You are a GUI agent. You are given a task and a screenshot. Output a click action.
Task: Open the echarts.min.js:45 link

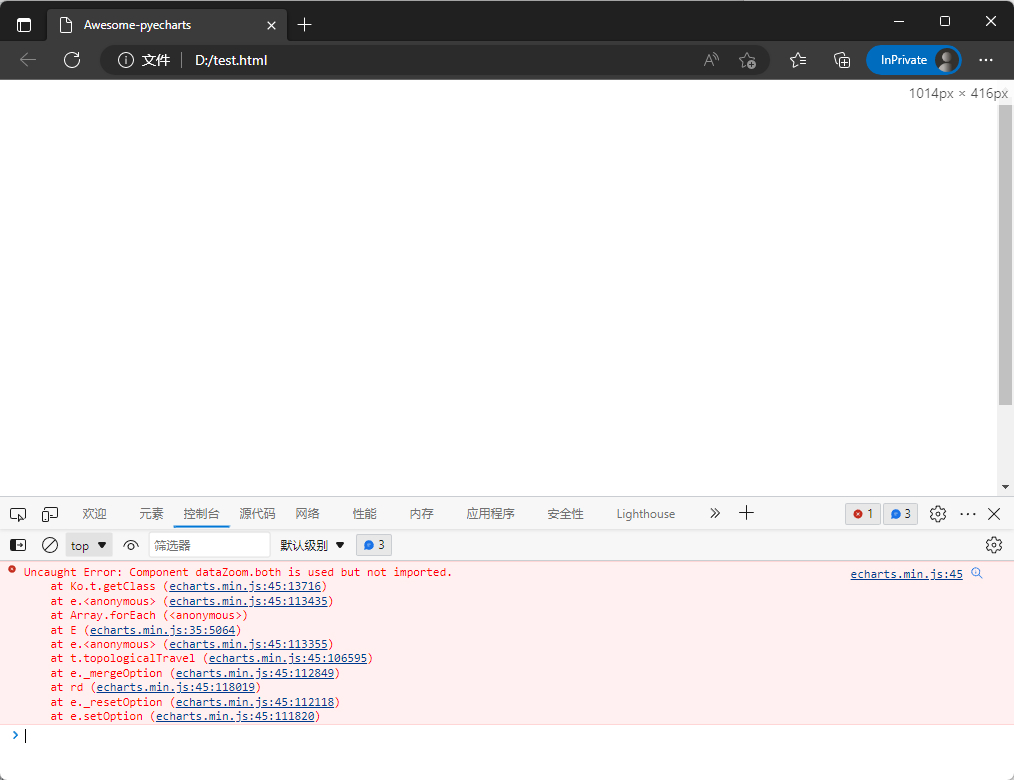point(906,573)
